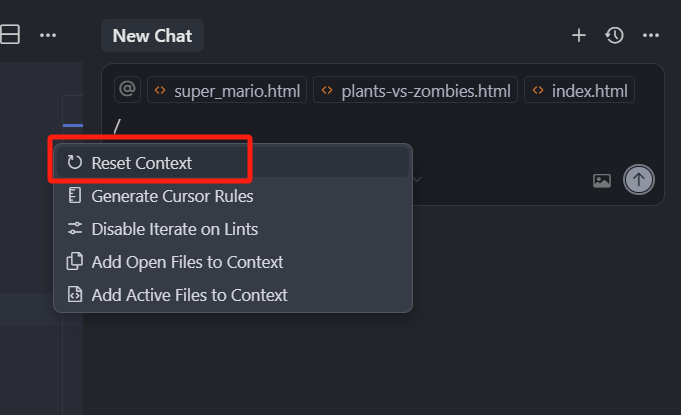Screen dimensions: 681x415
Task: Click the super_mario.html context chip
Action: pos(227,90)
